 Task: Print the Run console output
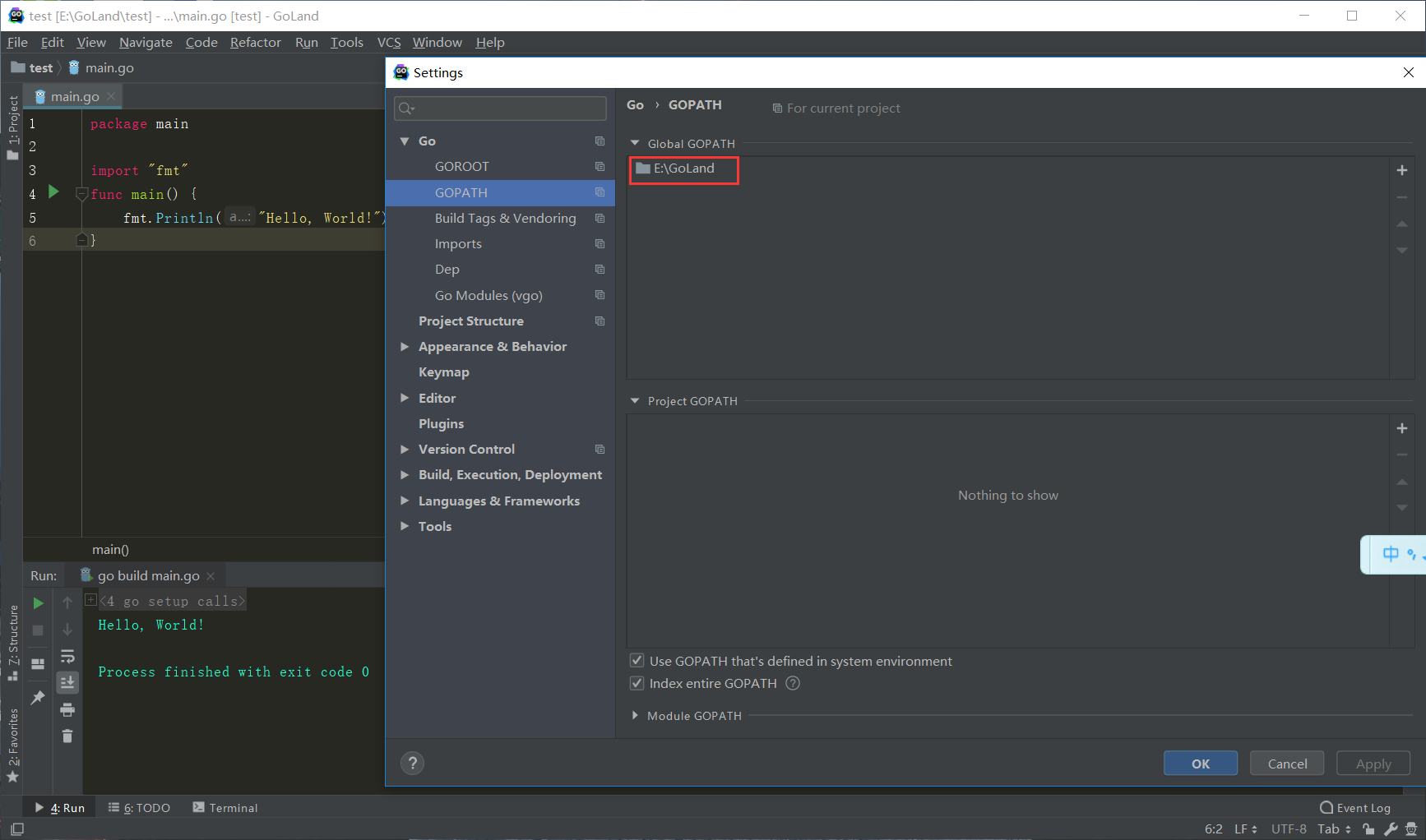click(x=67, y=709)
